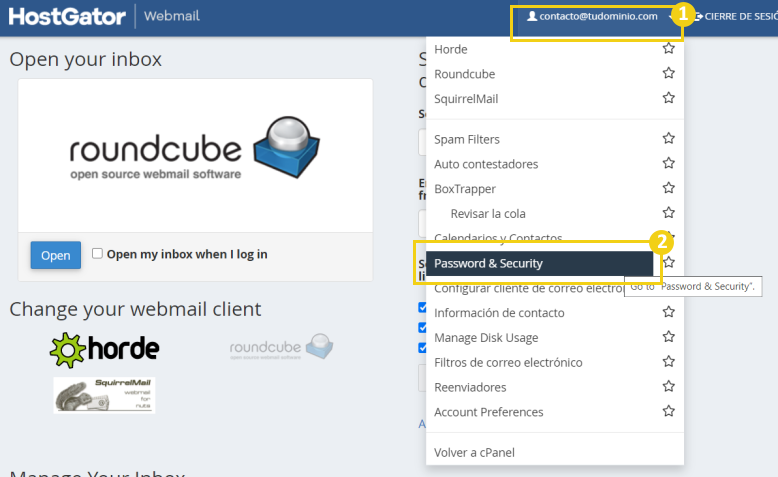Favorite Reenviadores with its star
This screenshot has height=477, width=778.
click(668, 387)
